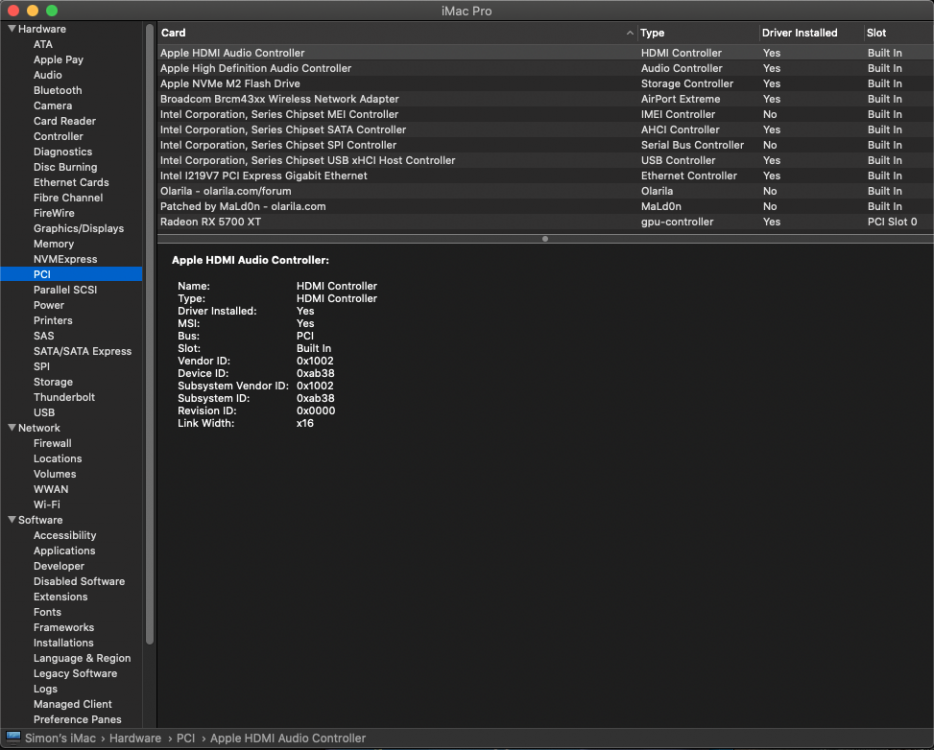Select Radeon RX 5700 XT row

click(x=545, y=222)
